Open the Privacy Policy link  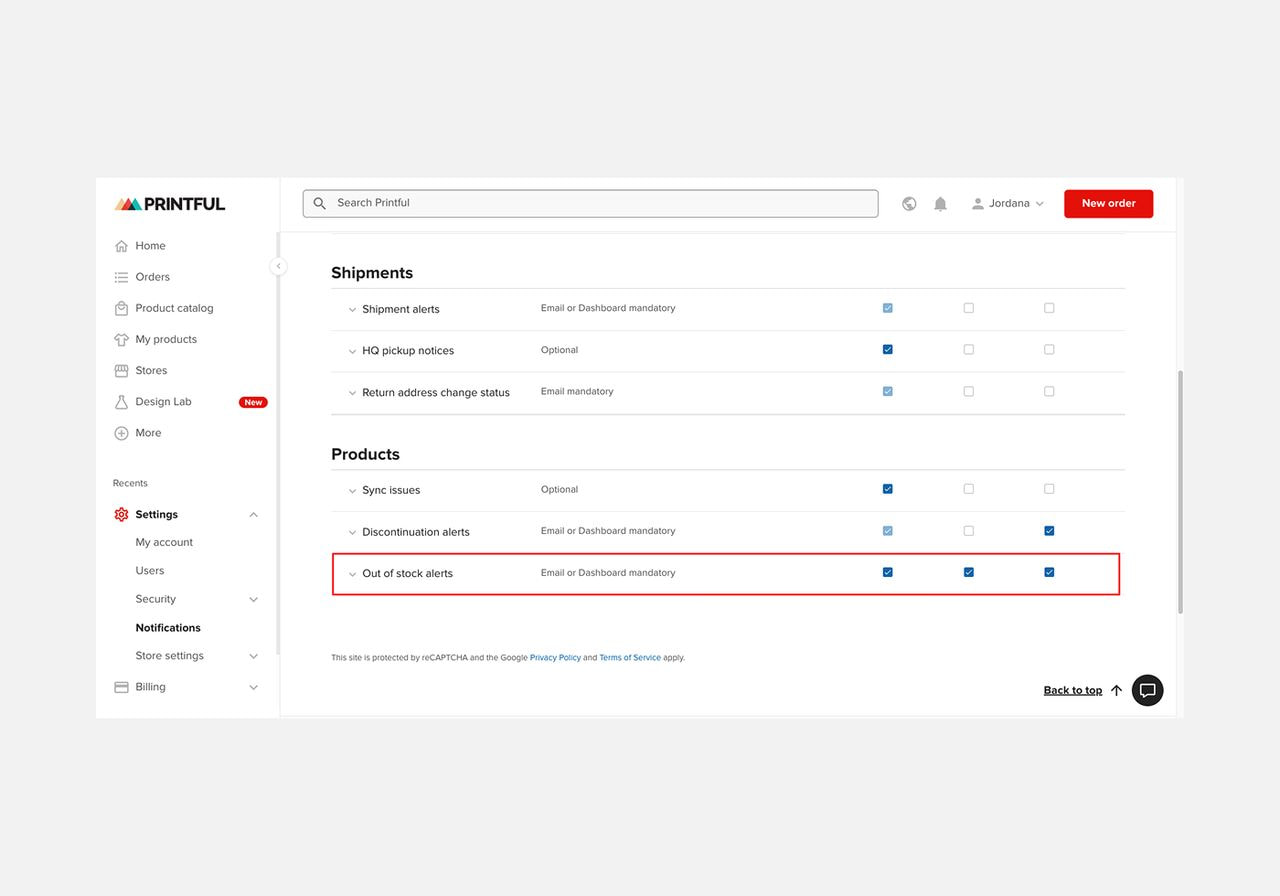click(555, 658)
